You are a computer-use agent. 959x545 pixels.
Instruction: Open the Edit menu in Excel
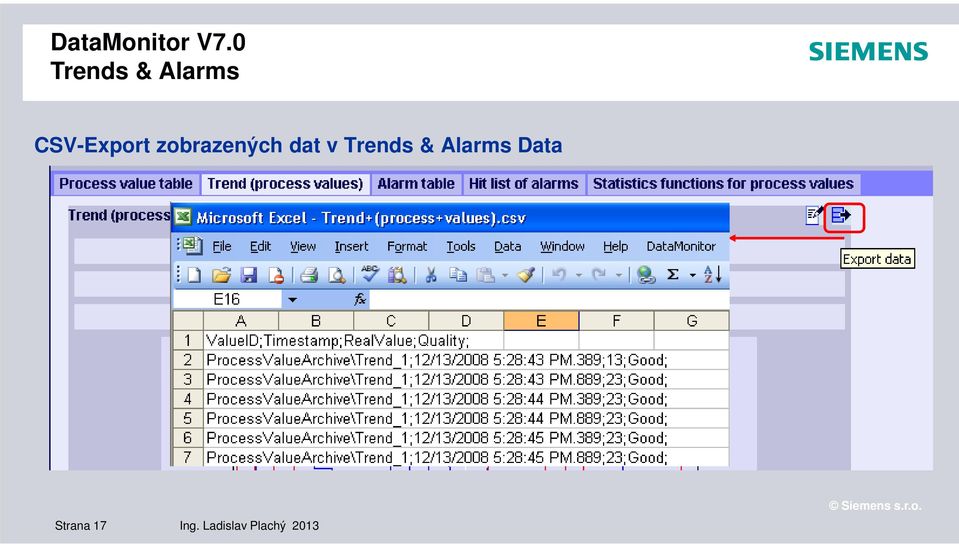260,247
